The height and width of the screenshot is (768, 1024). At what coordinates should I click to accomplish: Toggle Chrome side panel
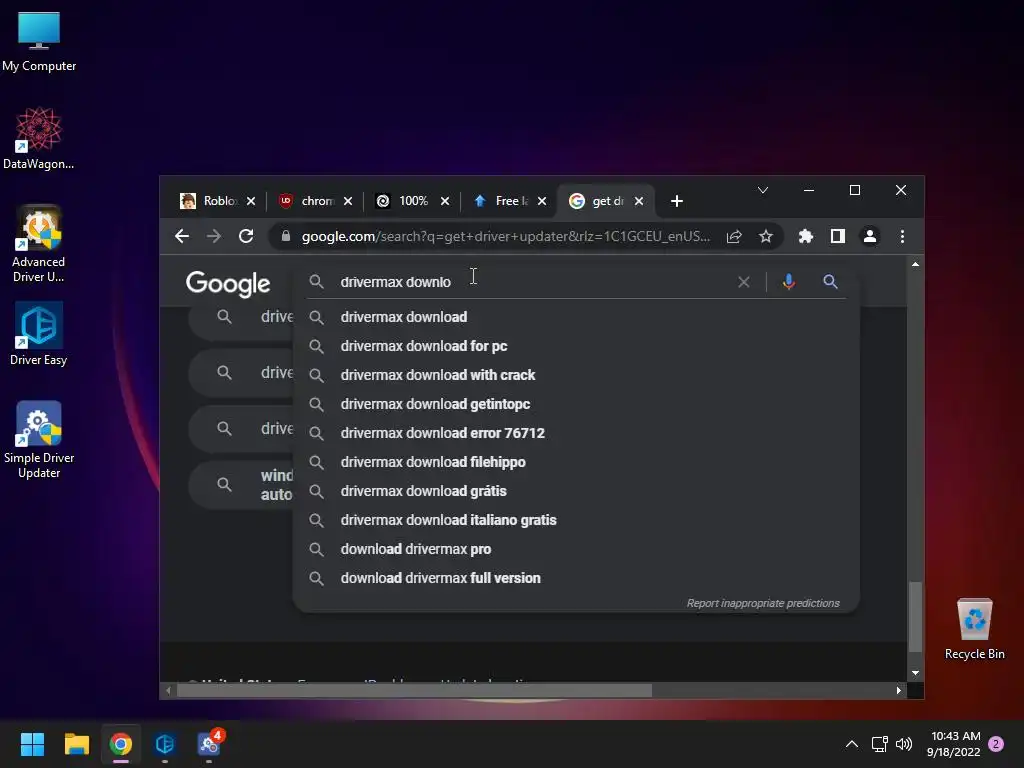pyautogui.click(x=838, y=236)
